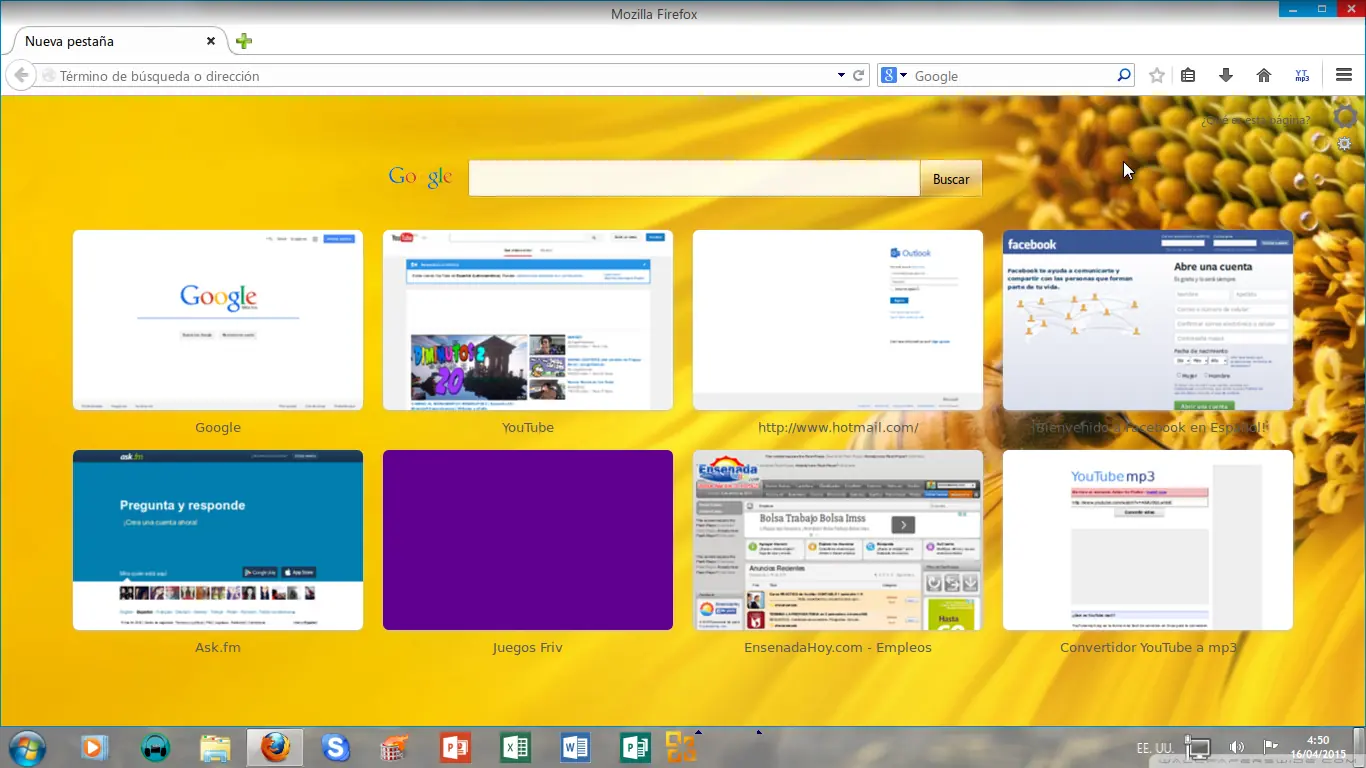Open the purple Juegos Friv tile
Viewport: 1366px width, 768px height.
[x=528, y=540]
